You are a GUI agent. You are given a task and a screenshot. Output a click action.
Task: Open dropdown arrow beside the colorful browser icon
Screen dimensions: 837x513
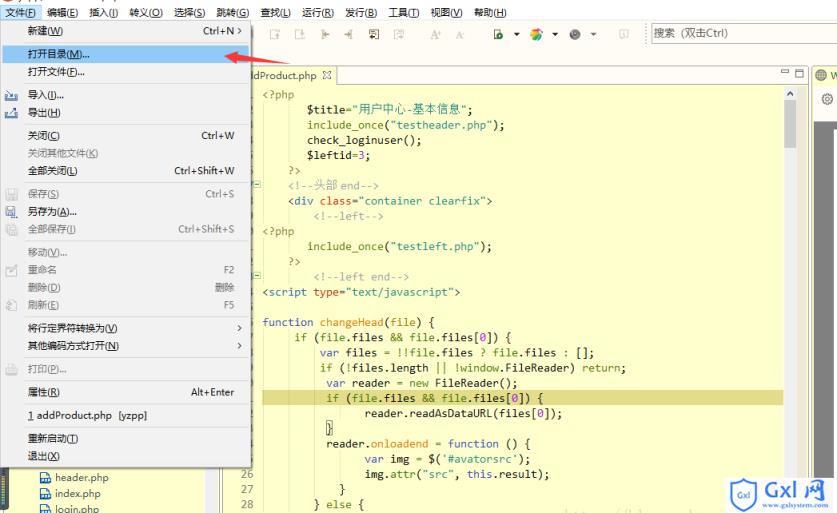[554, 34]
